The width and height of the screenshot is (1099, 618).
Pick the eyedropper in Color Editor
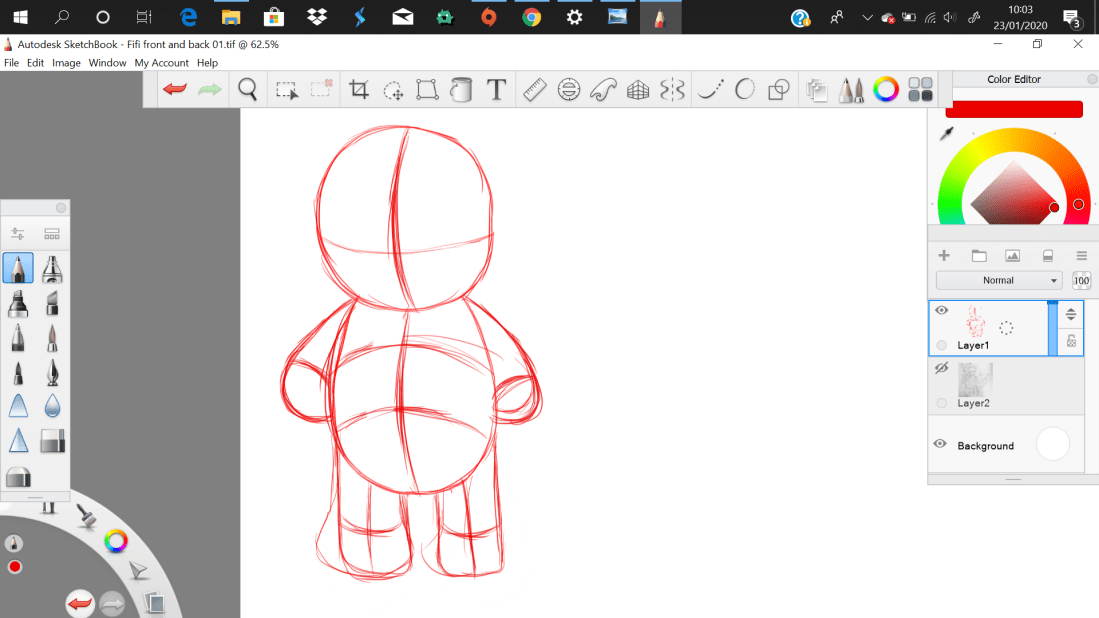(x=946, y=133)
